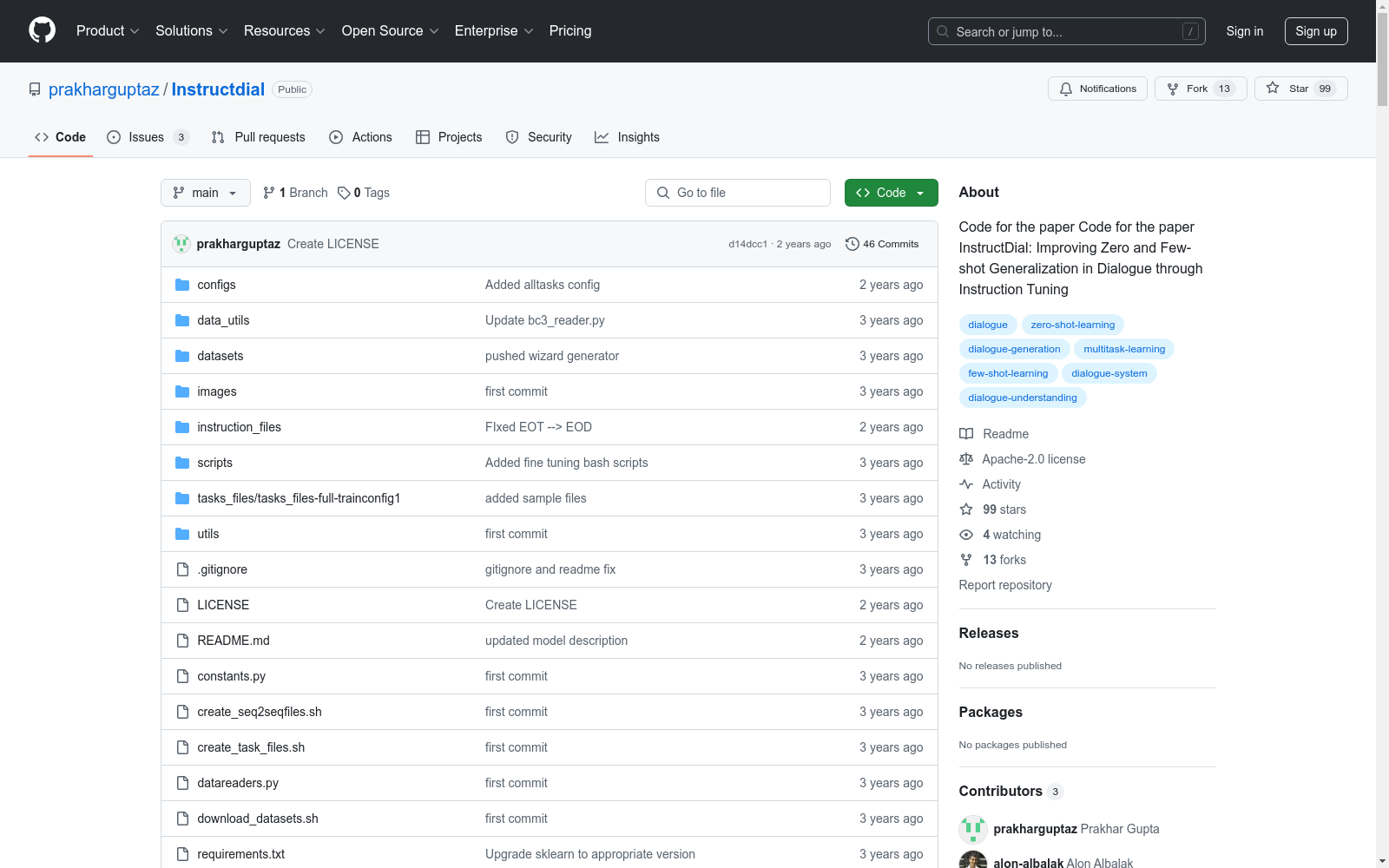Image resolution: width=1389 pixels, height=868 pixels.
Task: Open the Contributors heading link
Action: pyautogui.click(x=1010, y=791)
